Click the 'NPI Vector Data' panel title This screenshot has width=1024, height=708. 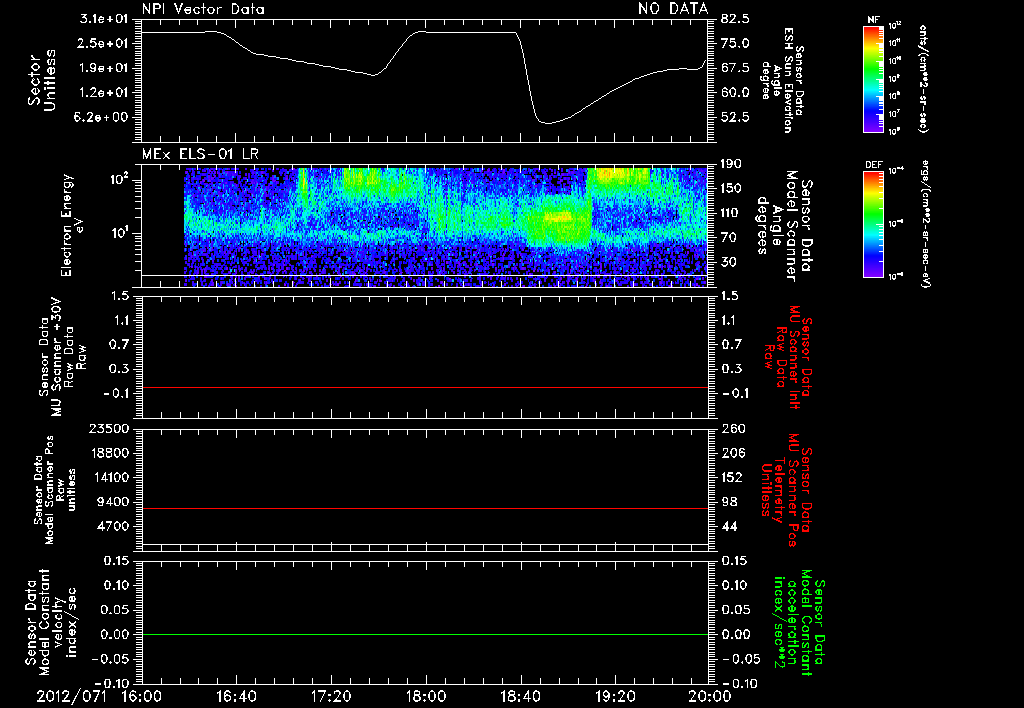(x=203, y=9)
